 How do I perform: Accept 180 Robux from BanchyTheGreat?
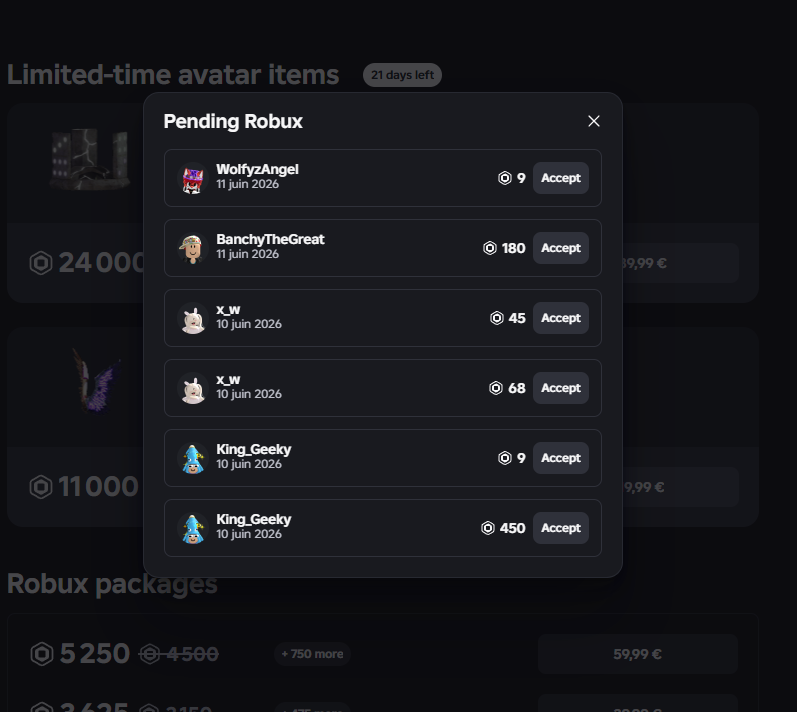click(561, 248)
